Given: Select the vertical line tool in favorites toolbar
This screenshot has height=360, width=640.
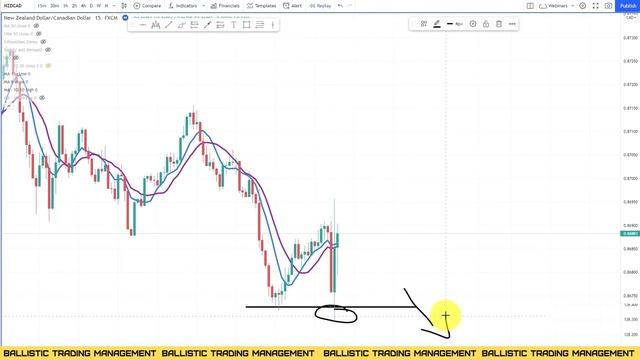Looking at the screenshot, I should click(273, 25).
